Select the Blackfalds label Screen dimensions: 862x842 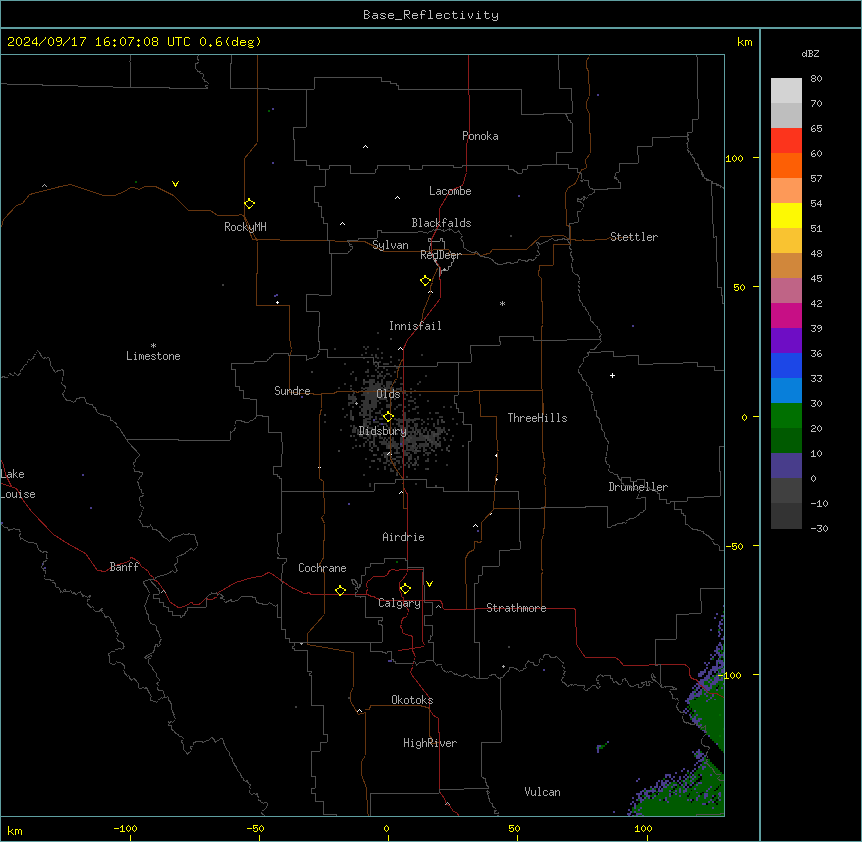(x=441, y=223)
